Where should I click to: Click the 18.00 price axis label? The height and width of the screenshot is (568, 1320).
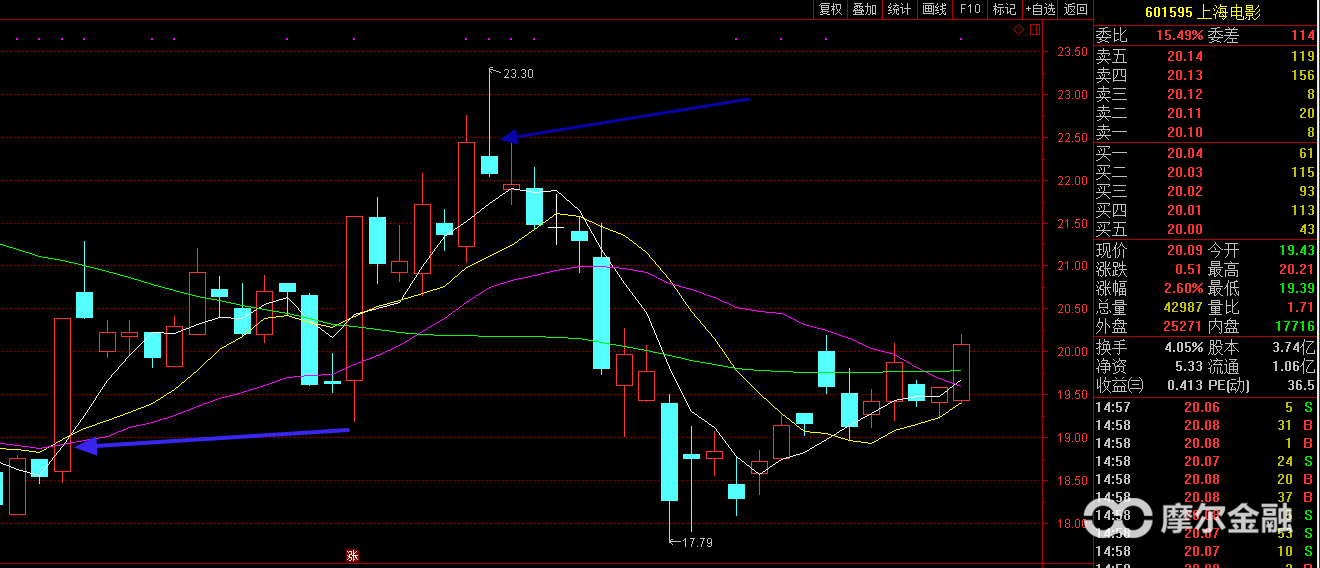(x=1073, y=523)
